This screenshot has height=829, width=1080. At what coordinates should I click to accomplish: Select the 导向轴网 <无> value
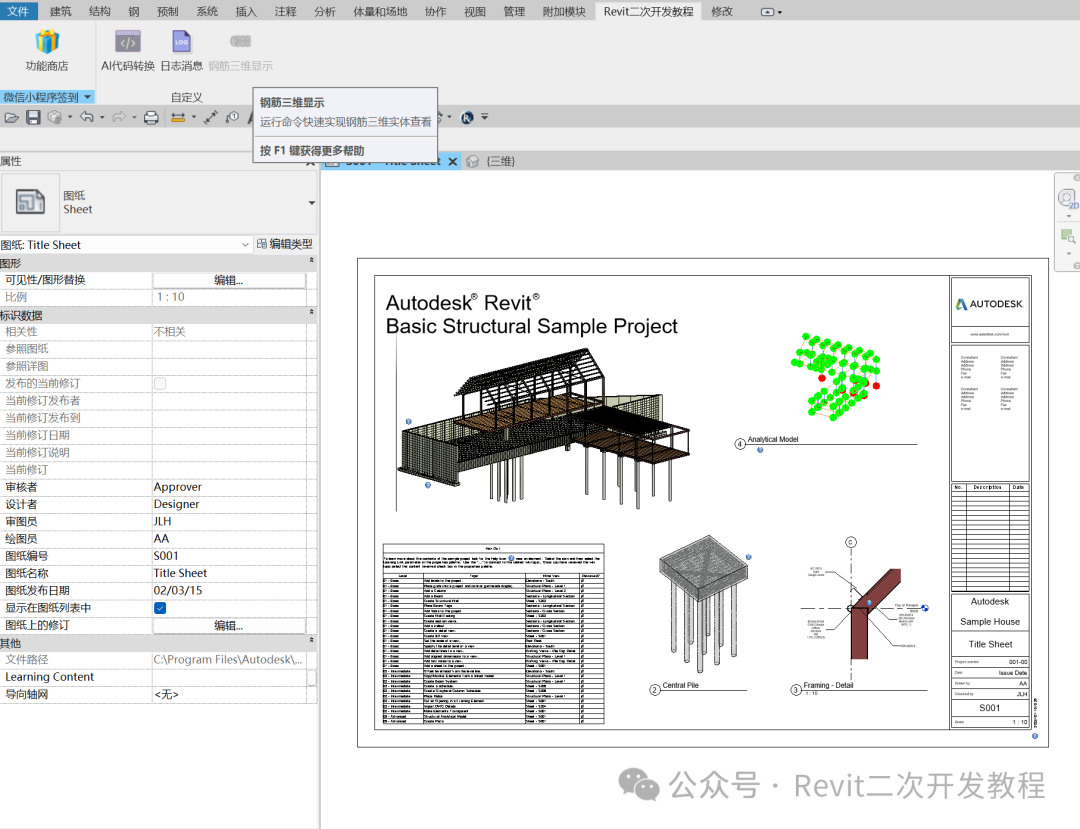pyautogui.click(x=229, y=695)
